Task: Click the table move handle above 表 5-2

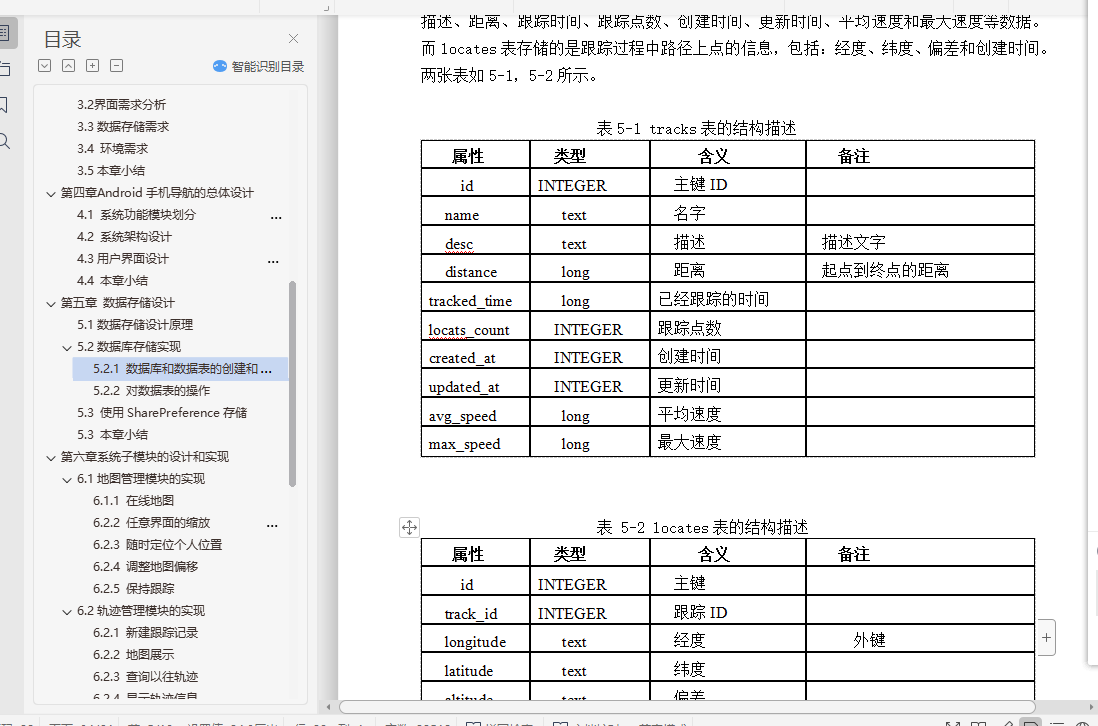Action: pyautogui.click(x=410, y=527)
